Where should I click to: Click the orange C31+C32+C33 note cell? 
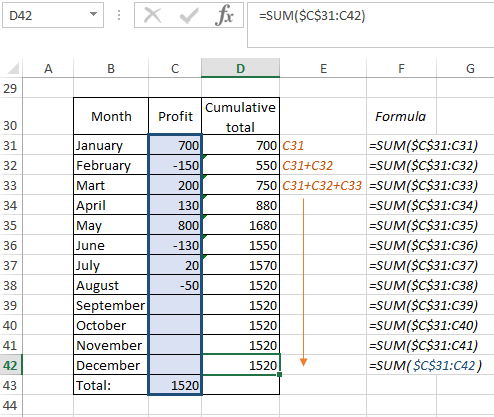pos(323,185)
